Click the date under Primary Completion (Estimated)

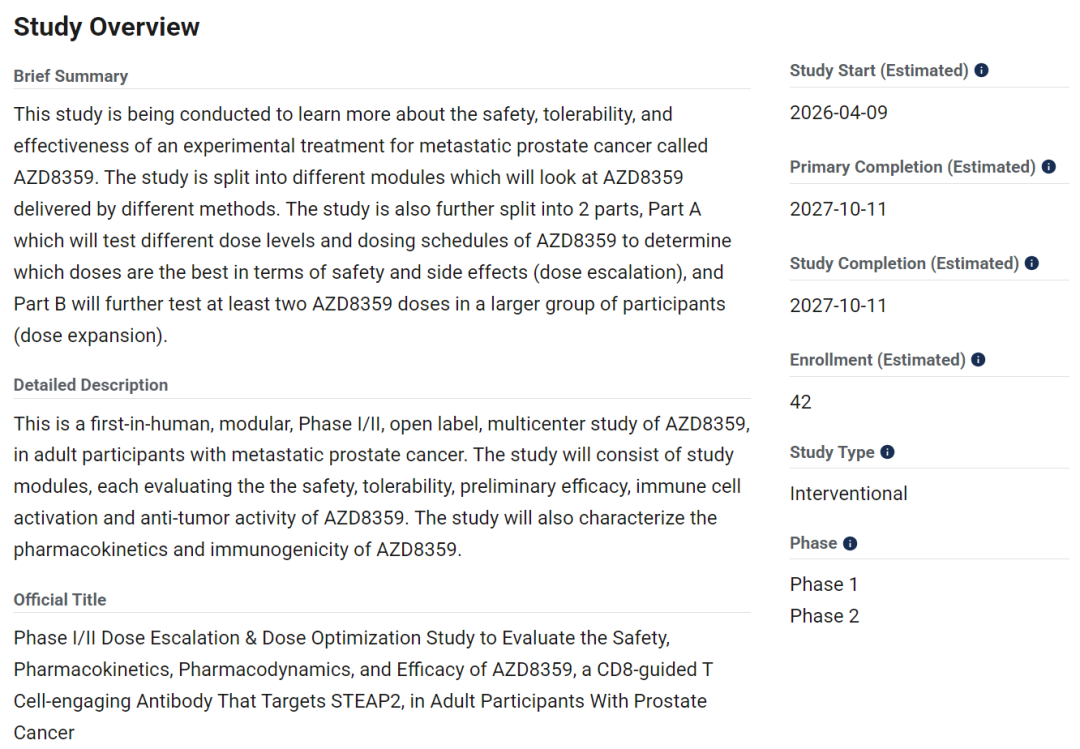[x=838, y=209]
